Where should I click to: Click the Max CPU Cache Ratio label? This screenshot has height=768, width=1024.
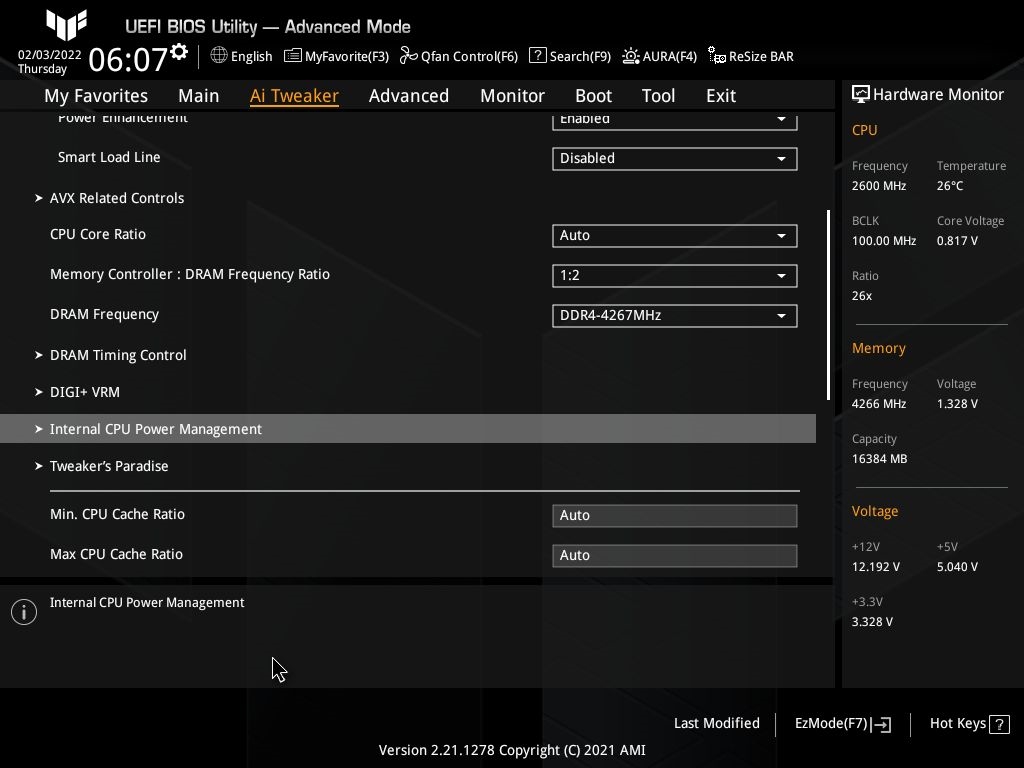(116, 554)
